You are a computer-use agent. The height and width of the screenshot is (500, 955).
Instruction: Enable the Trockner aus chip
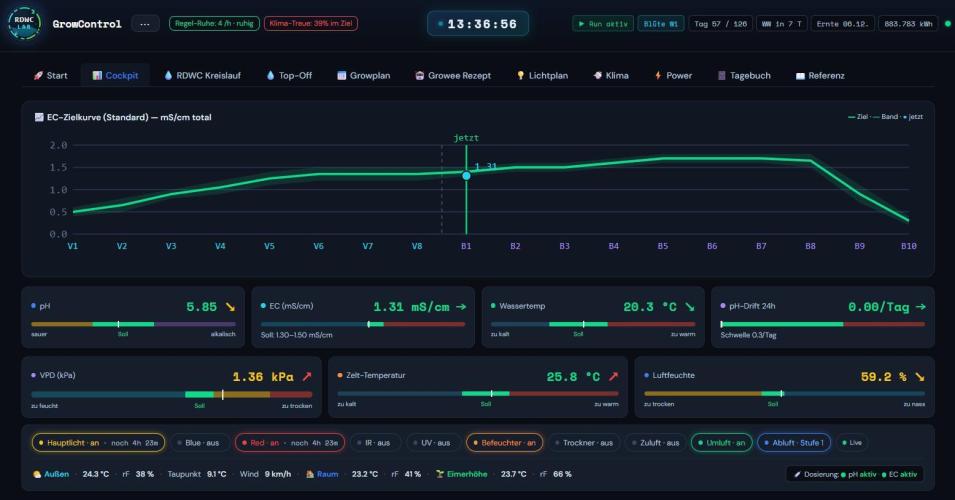(x=585, y=443)
